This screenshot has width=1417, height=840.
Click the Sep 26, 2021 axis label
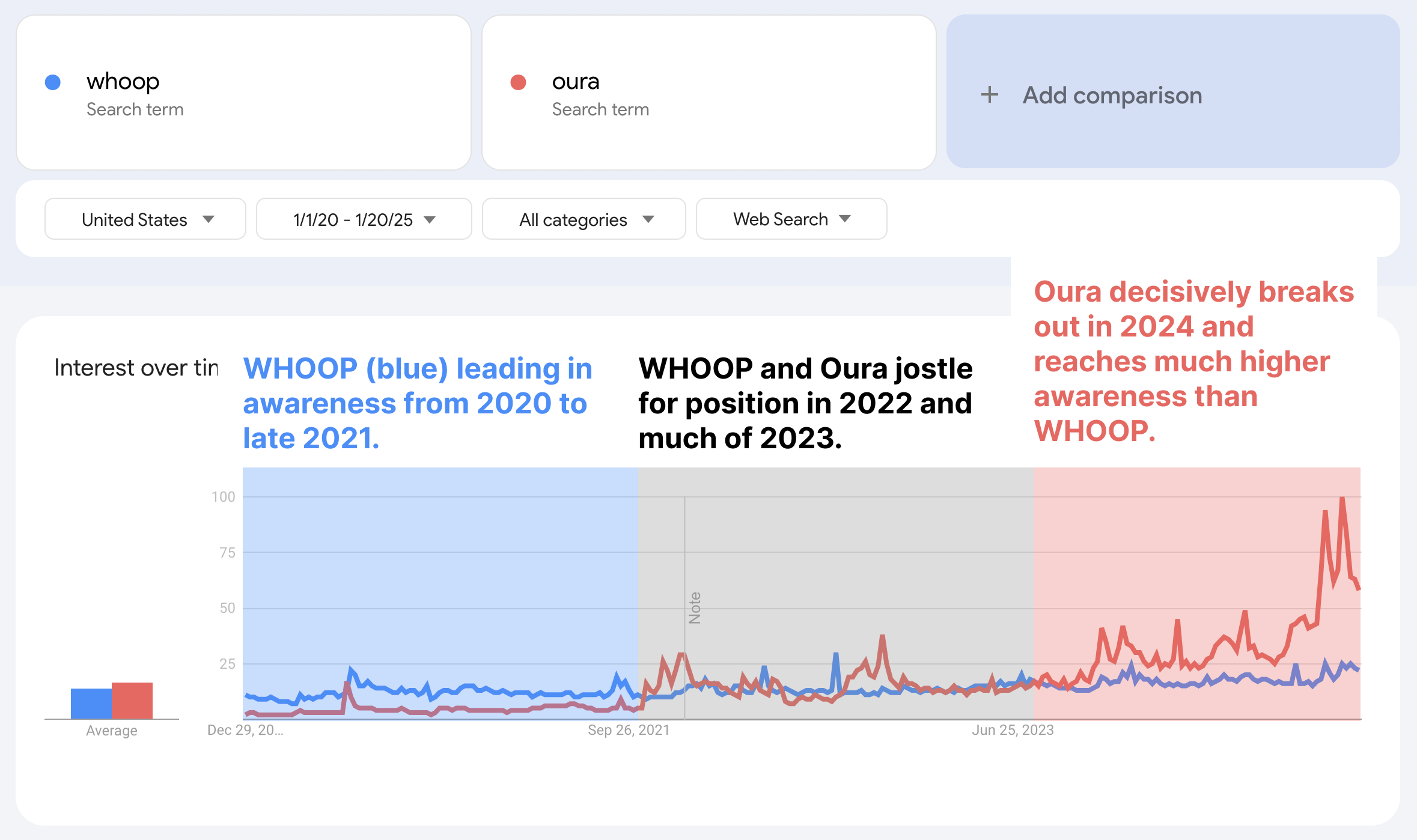point(628,730)
